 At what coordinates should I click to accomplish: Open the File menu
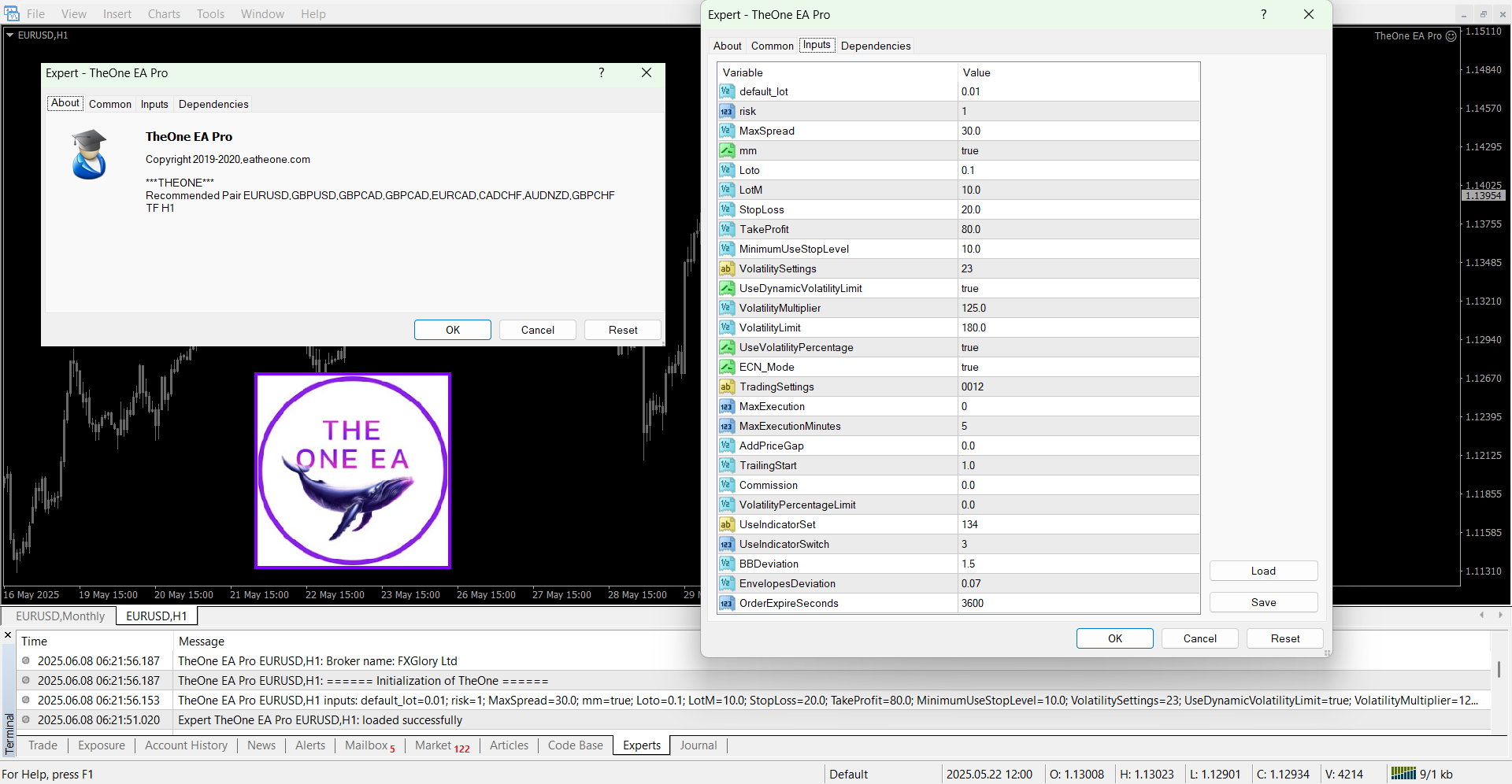[35, 13]
